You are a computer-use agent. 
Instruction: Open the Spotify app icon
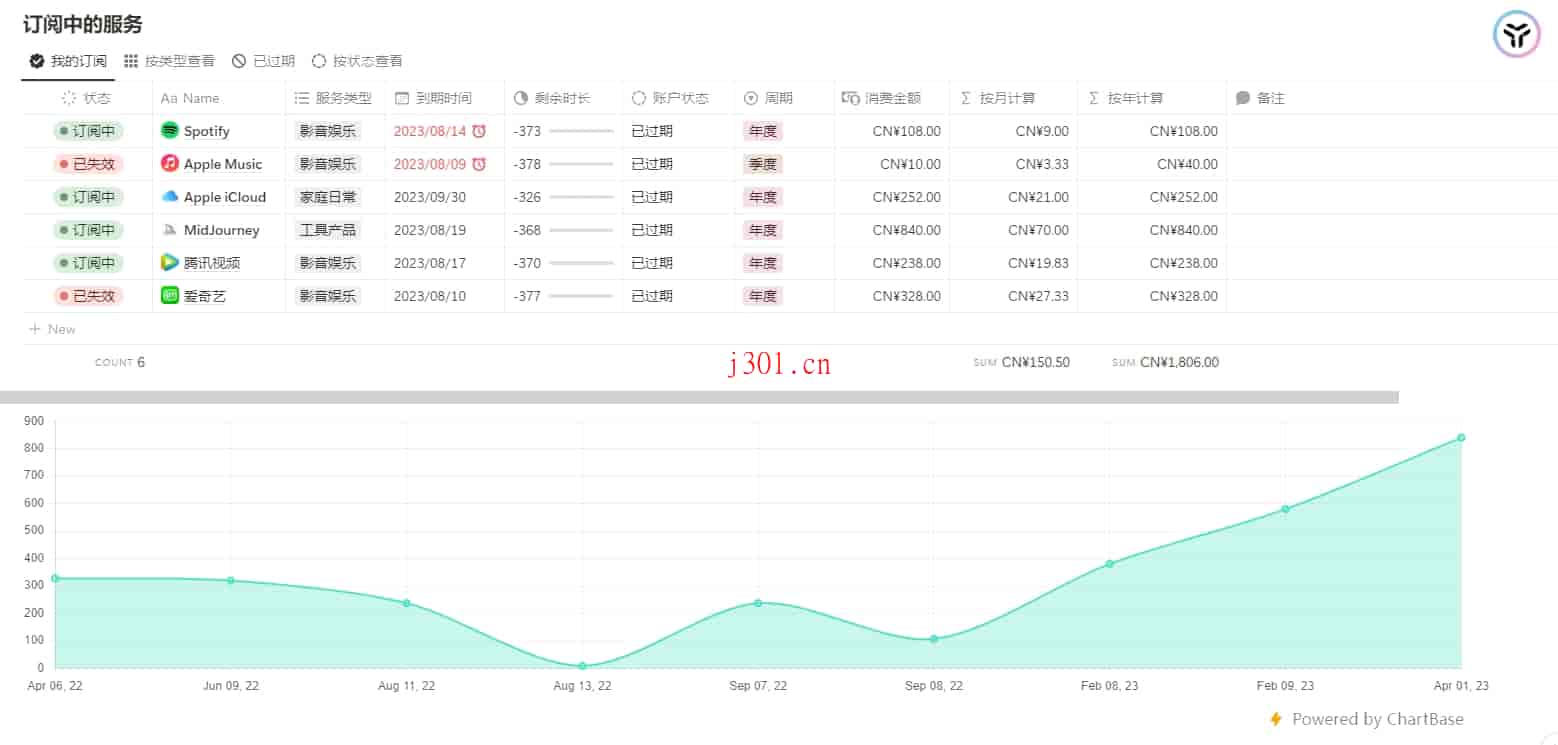coord(170,131)
